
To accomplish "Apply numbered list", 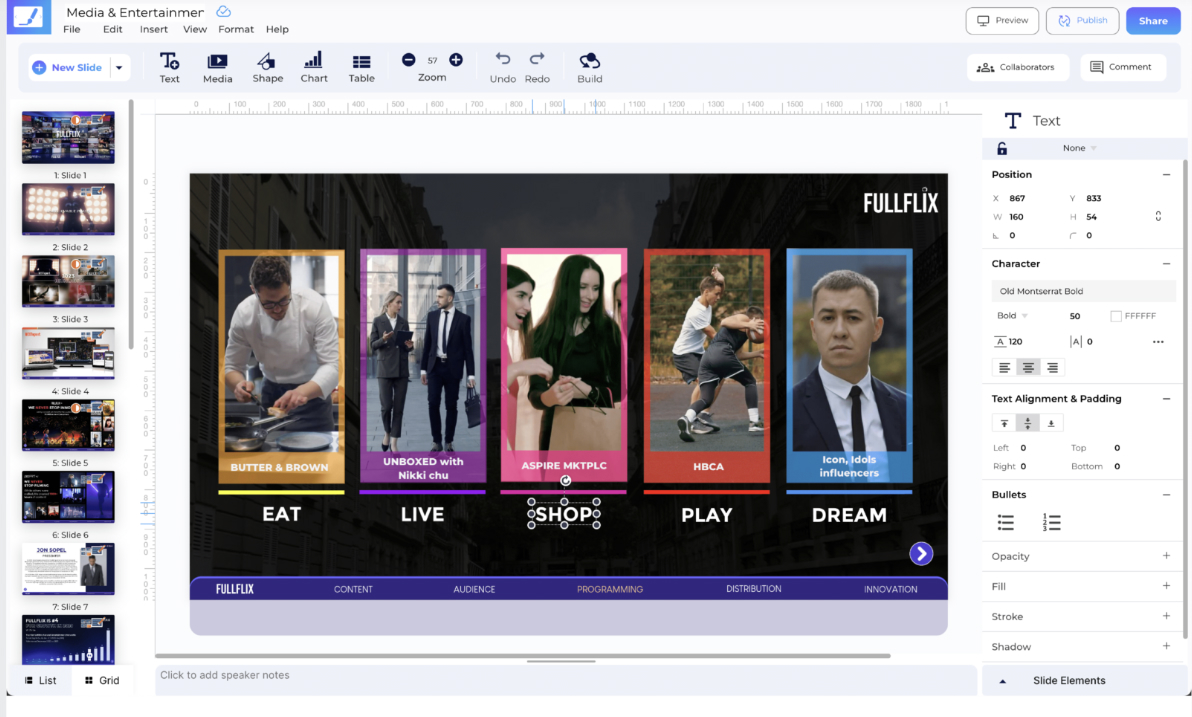I will (1051, 522).
